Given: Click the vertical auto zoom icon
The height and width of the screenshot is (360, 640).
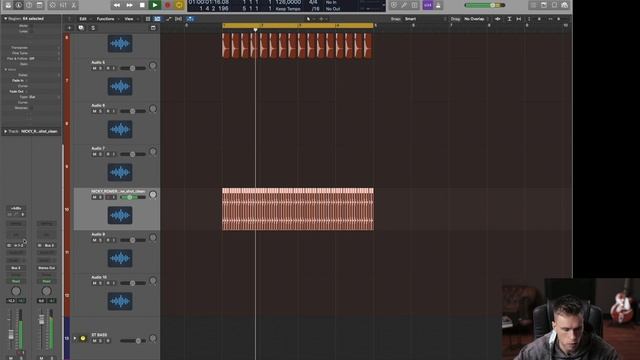Looking at the screenshot, I should point(509,19).
